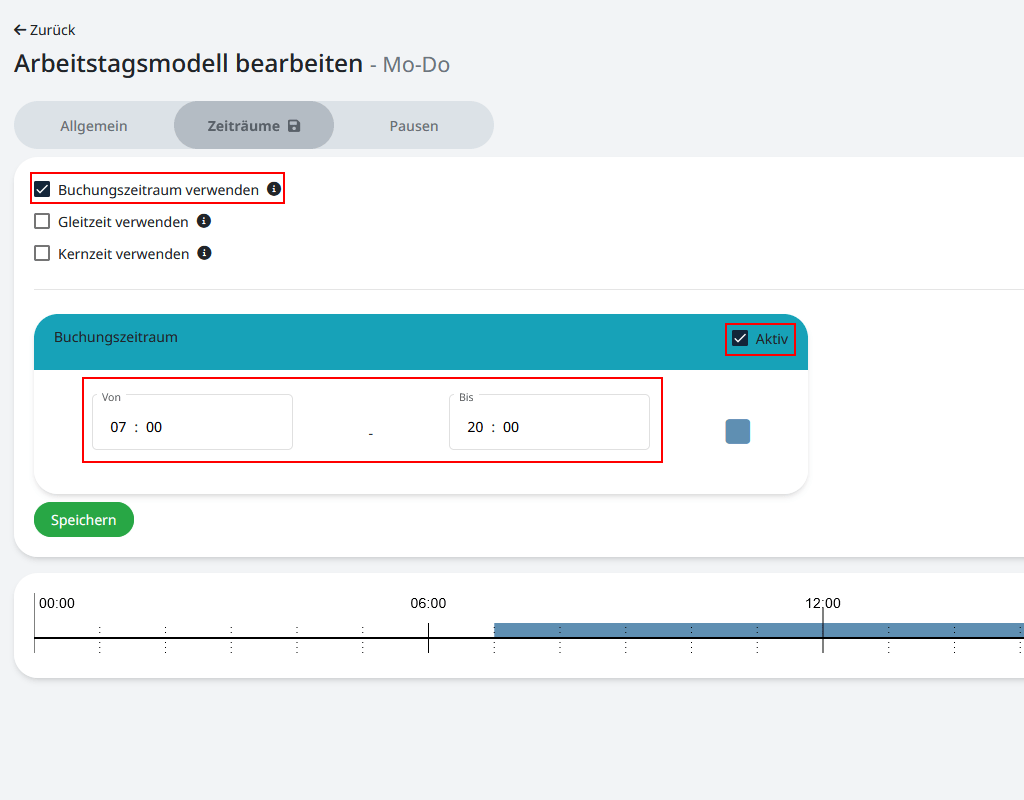
Task: Click info icon beside Buchungszeitraum verwenden
Action: click(274, 188)
